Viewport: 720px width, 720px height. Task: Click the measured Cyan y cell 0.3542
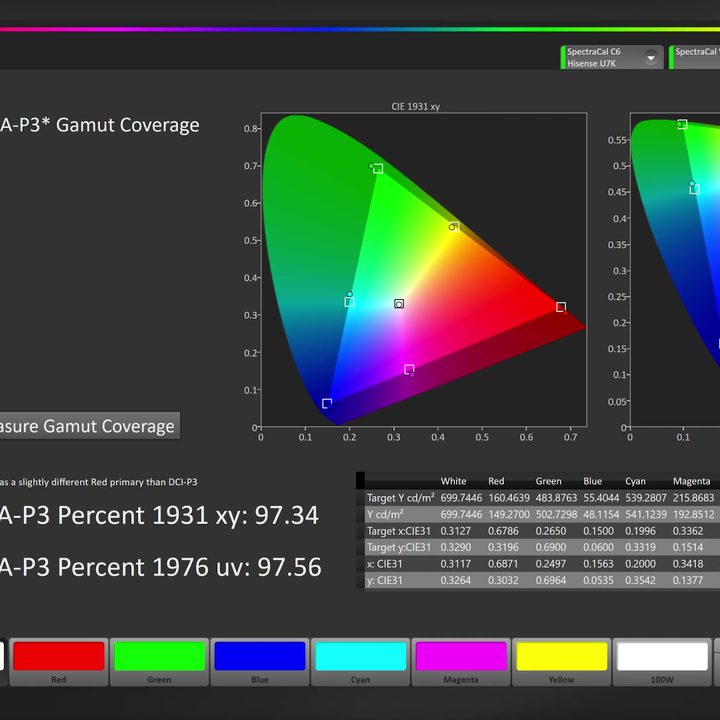[640, 581]
